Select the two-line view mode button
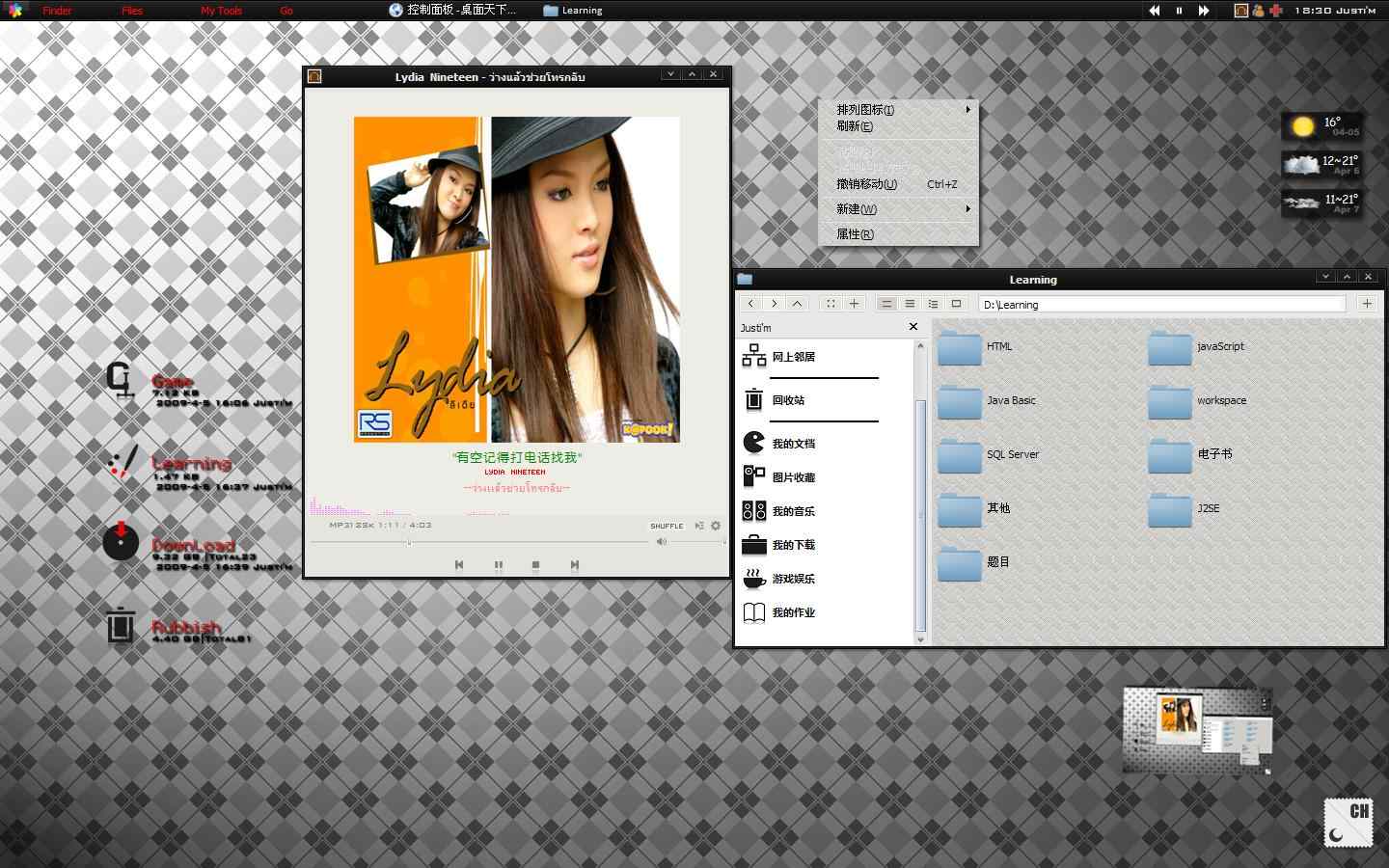 (x=886, y=304)
